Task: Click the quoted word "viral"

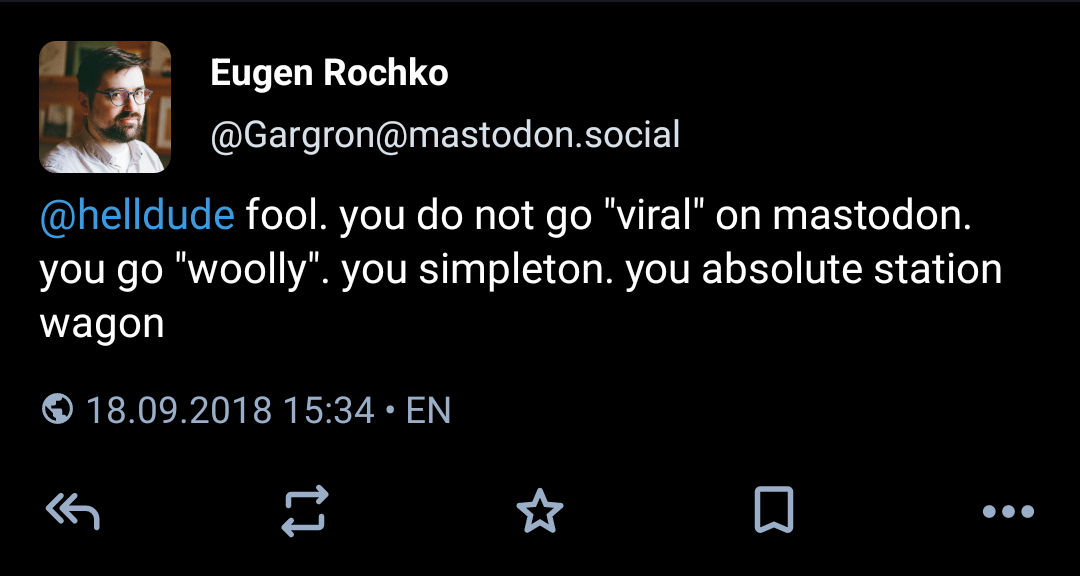Action: 656,217
